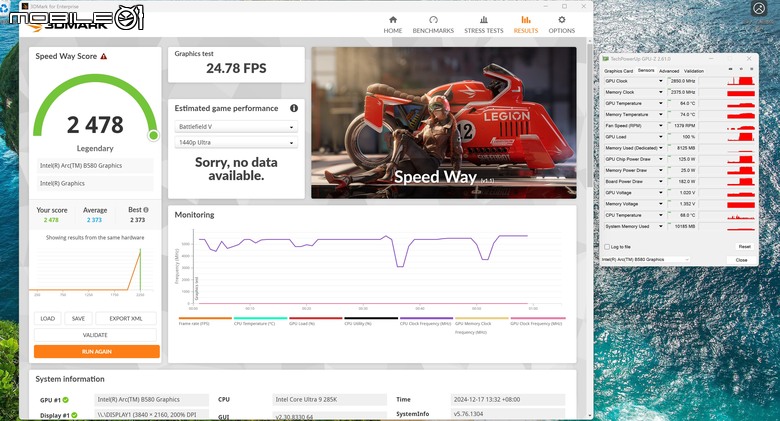The height and width of the screenshot is (421, 780).
Task: Expand the GPU Chip Power Draw dropdown arrow
Action: tap(661, 159)
